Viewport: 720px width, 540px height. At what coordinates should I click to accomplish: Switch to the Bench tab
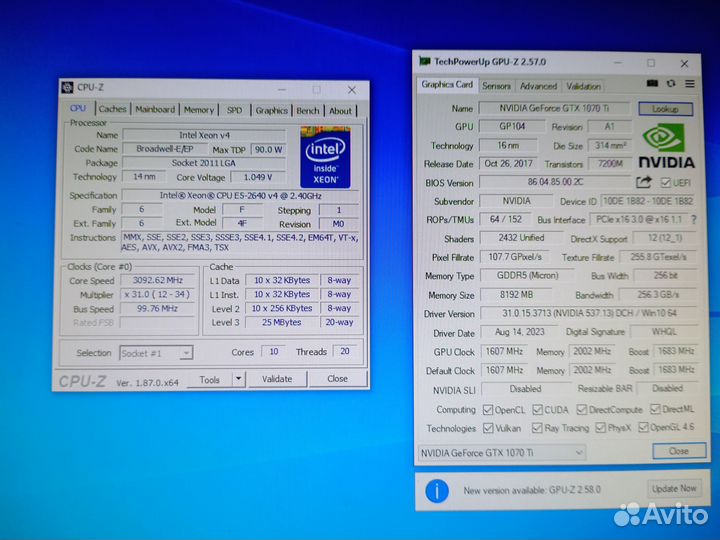pos(308,111)
